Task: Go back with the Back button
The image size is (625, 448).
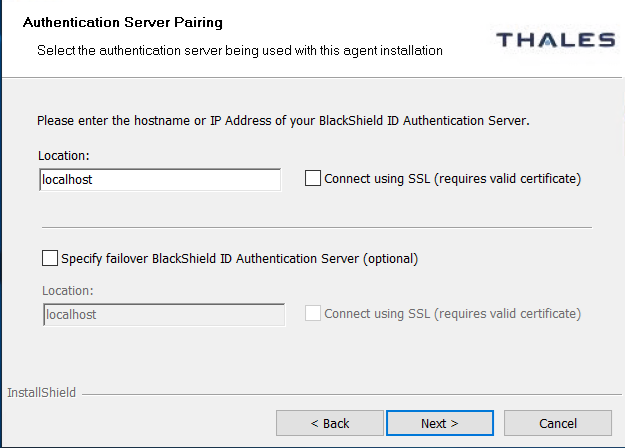Action: 329,423
